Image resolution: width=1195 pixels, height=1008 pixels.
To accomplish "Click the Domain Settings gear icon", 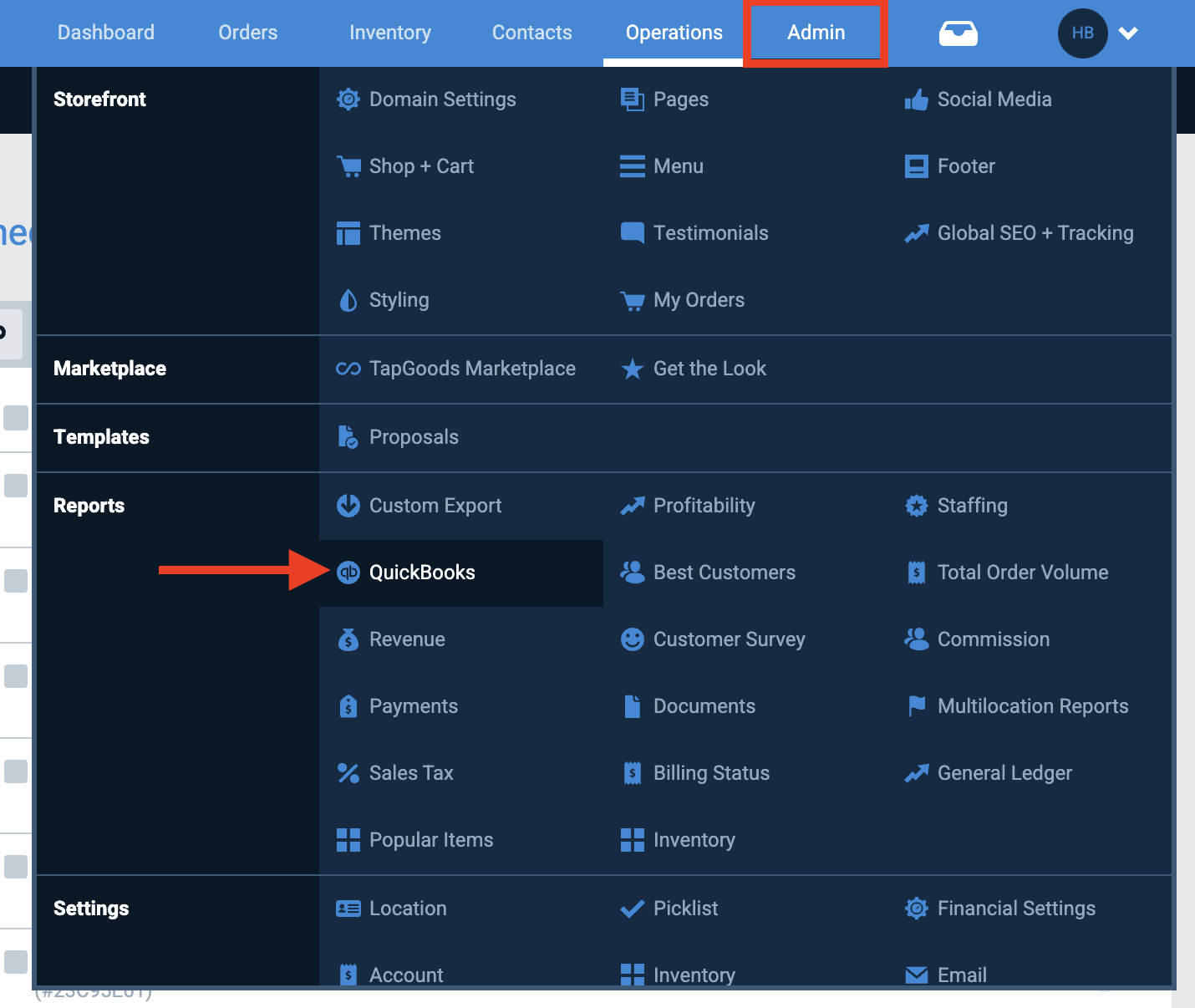I will tap(348, 99).
